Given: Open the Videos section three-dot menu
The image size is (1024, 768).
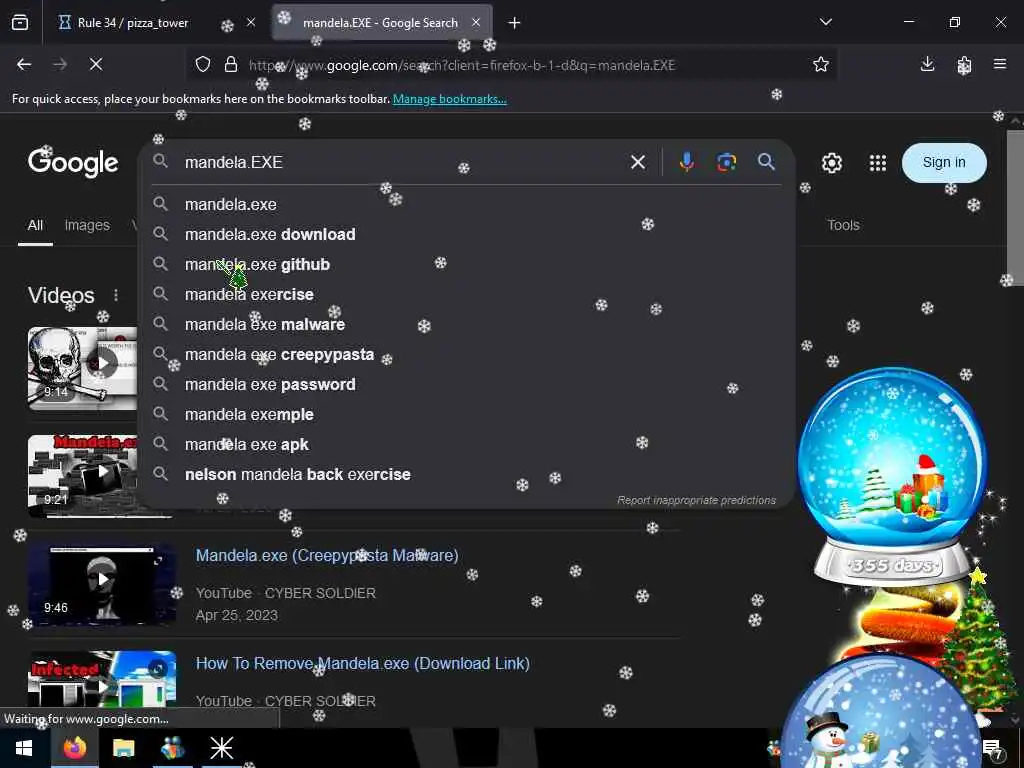Looking at the screenshot, I should click(x=116, y=295).
